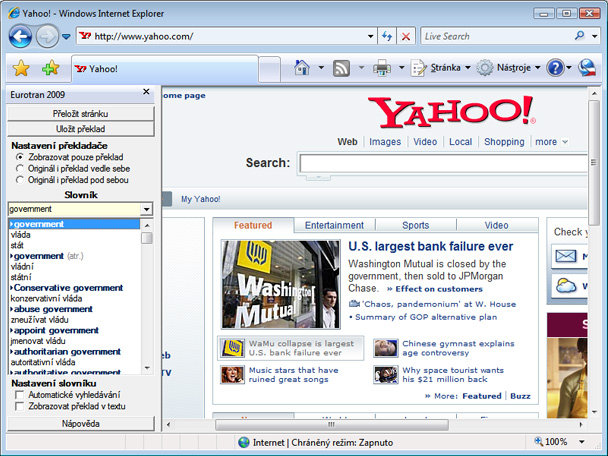Click the Home page icon
This screenshot has height=456, width=608.
302,68
